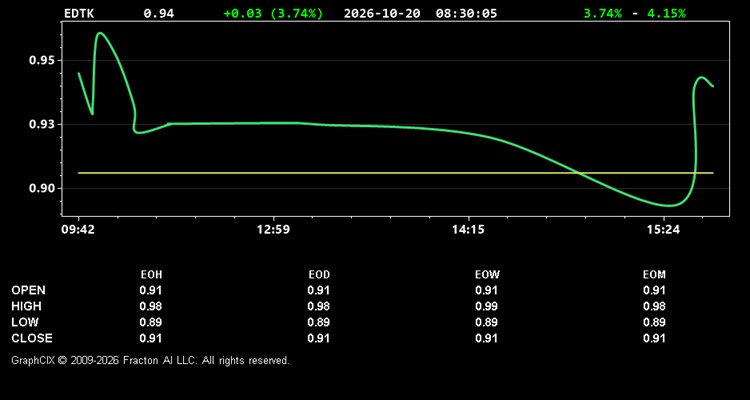Viewport: 750px width, 400px height.
Task: Click the price curve's lowest trough
Action: point(671,206)
